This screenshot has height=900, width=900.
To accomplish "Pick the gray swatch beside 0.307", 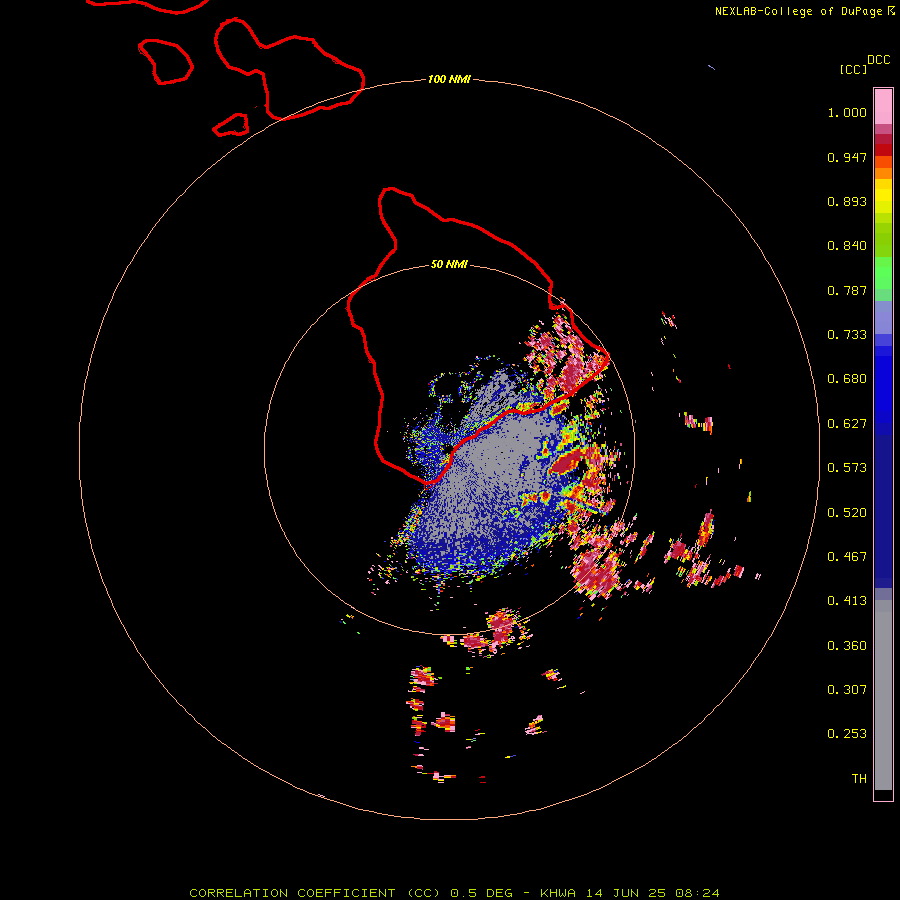I will [x=883, y=695].
